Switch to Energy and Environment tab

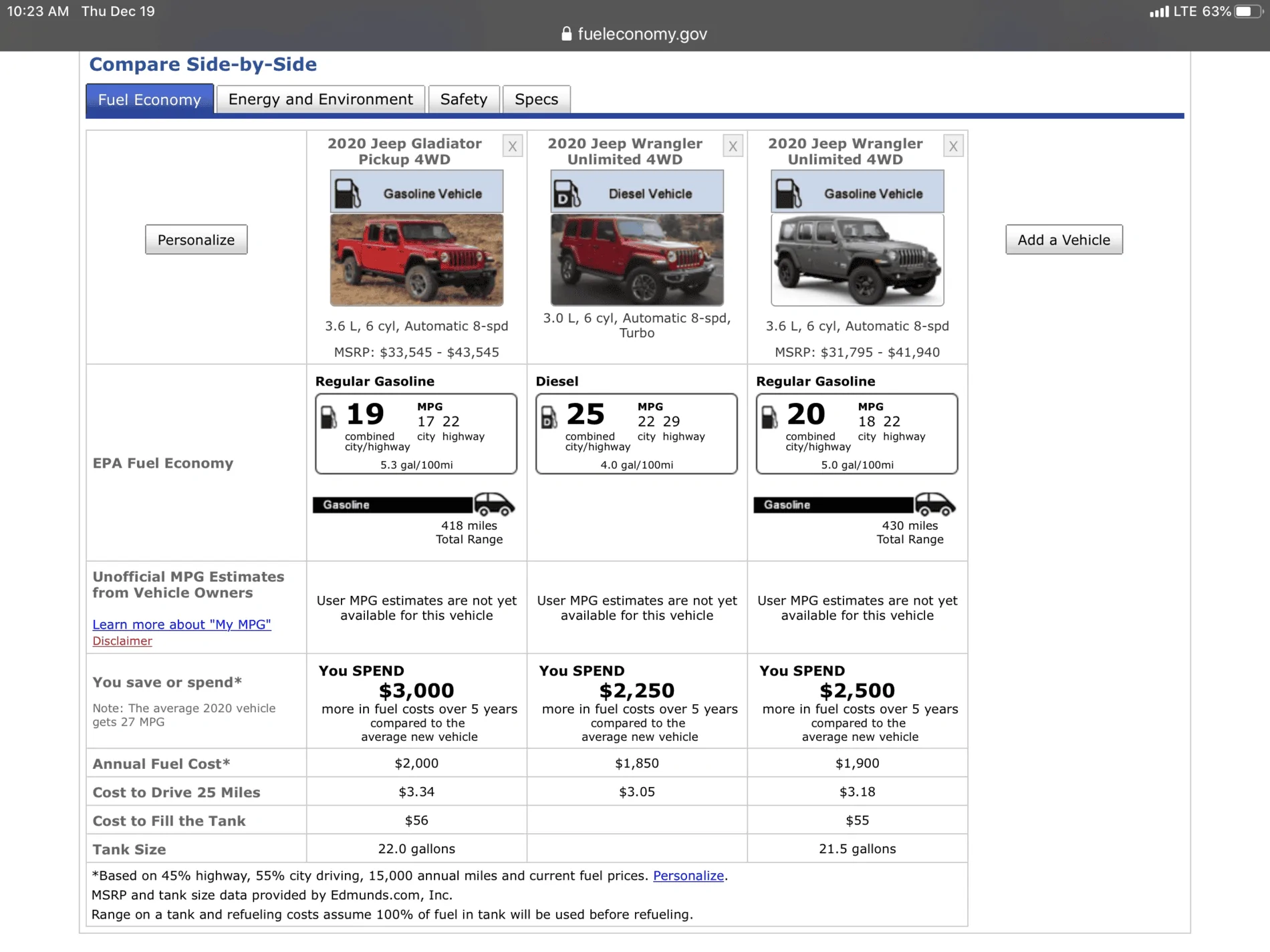(x=321, y=100)
